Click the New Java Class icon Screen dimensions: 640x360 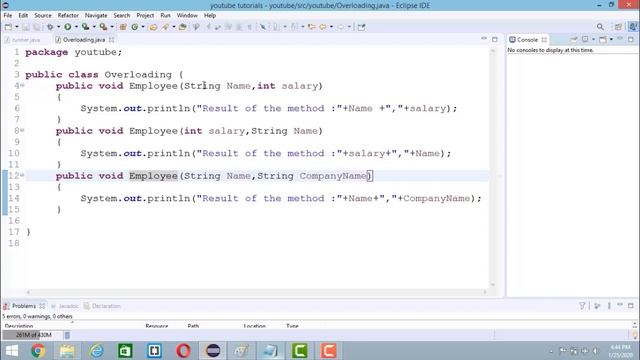point(134,27)
